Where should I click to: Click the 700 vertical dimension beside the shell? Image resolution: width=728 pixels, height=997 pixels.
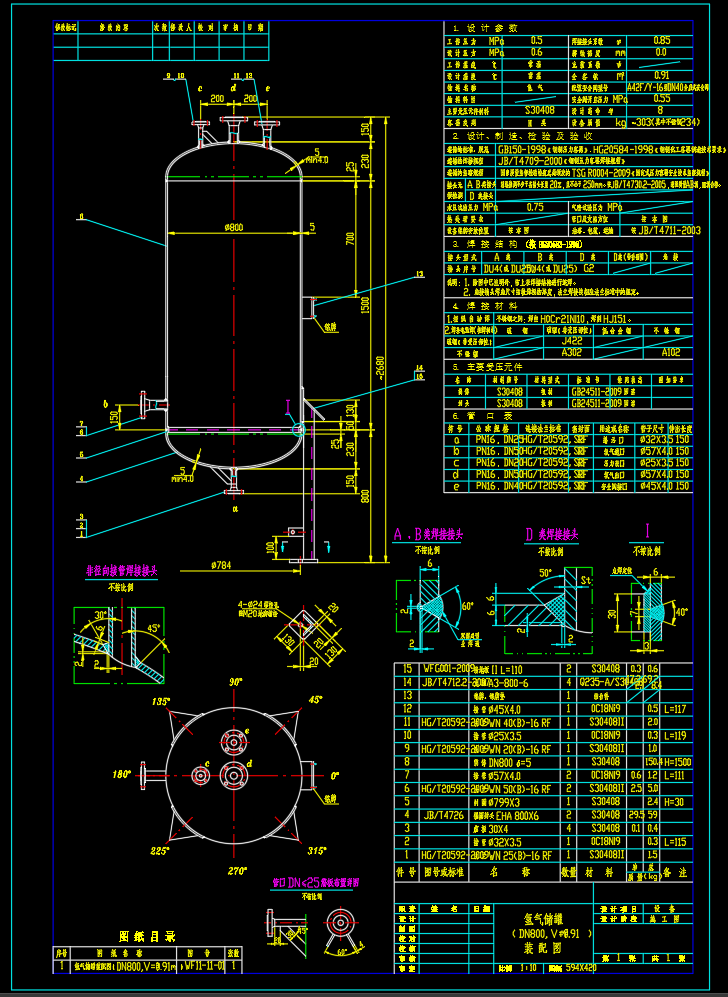(x=350, y=238)
